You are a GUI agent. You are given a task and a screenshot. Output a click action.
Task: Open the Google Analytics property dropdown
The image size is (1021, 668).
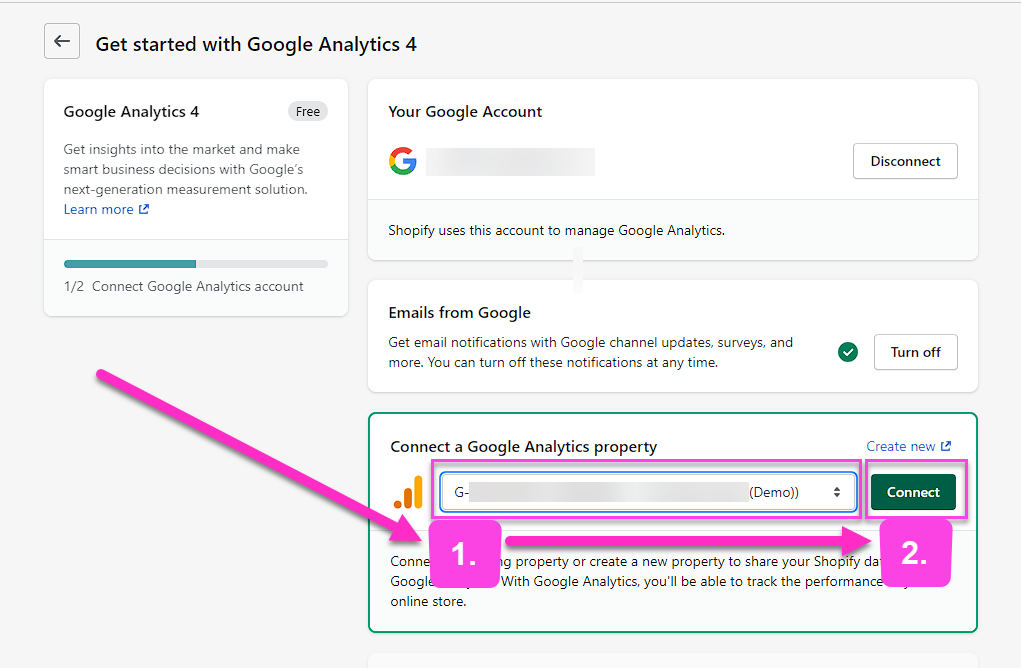648,492
